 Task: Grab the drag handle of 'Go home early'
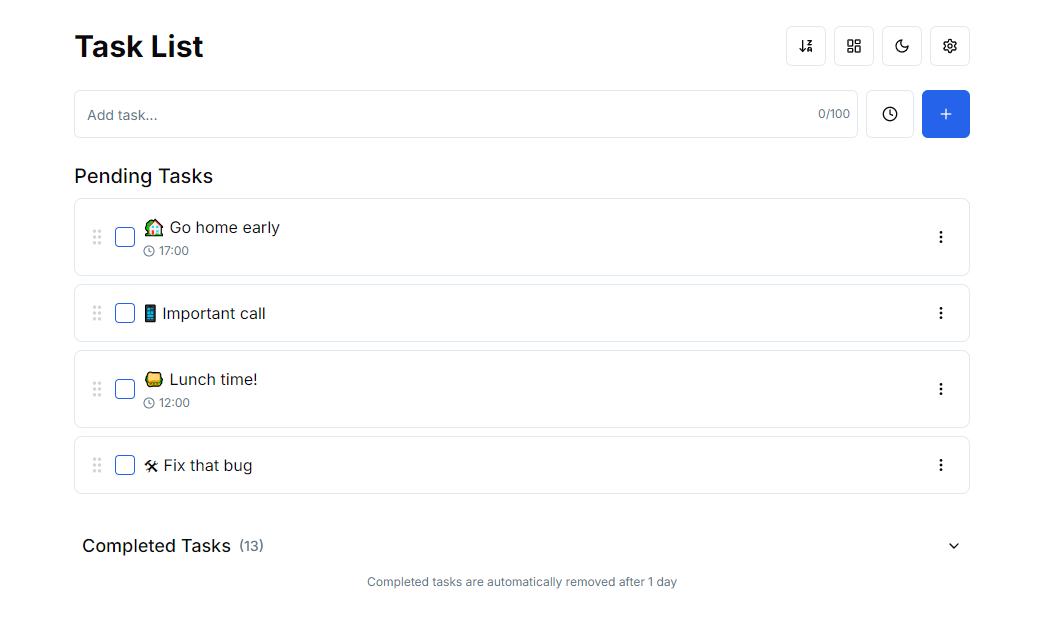(x=97, y=237)
